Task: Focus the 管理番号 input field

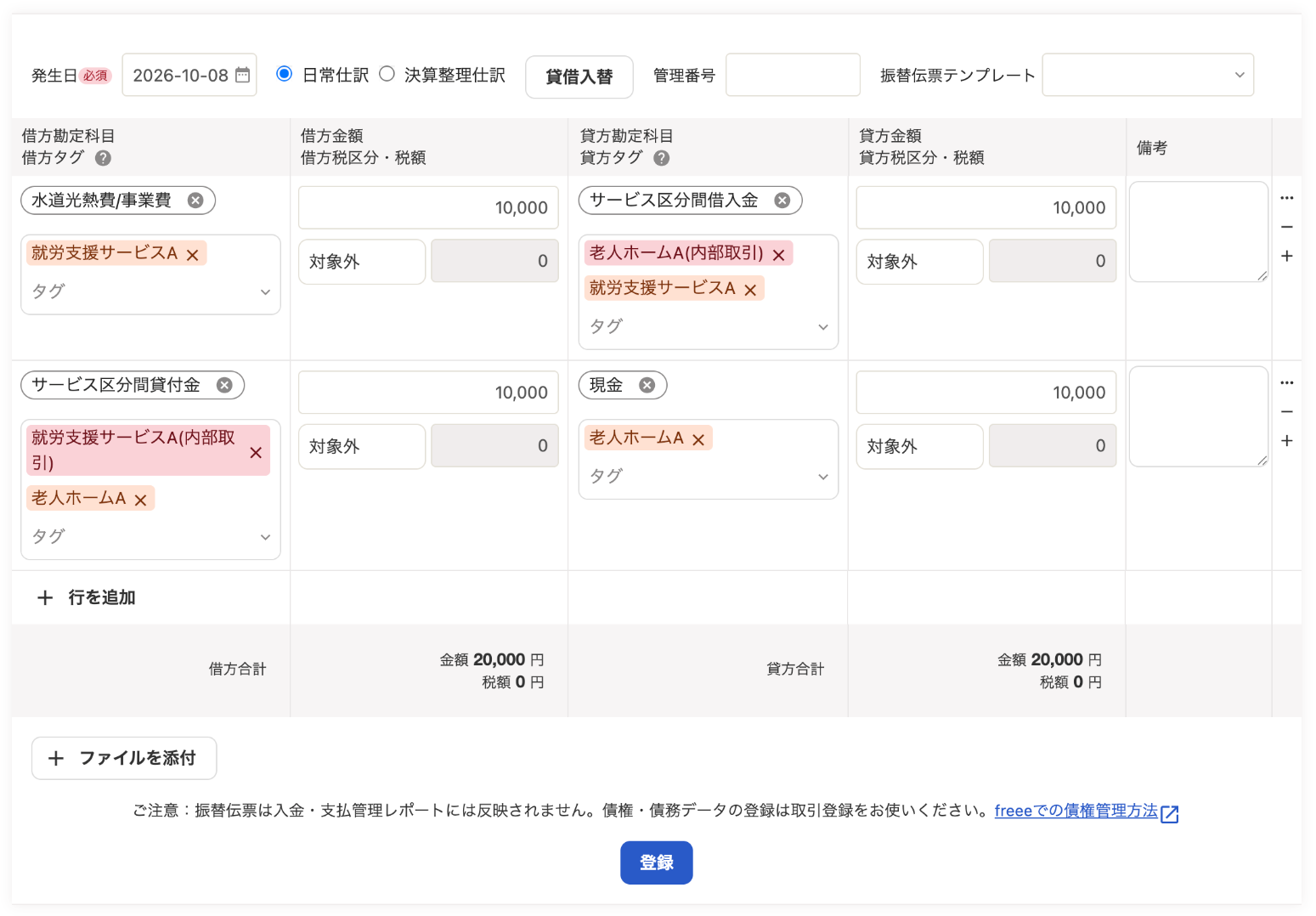Action: click(793, 75)
